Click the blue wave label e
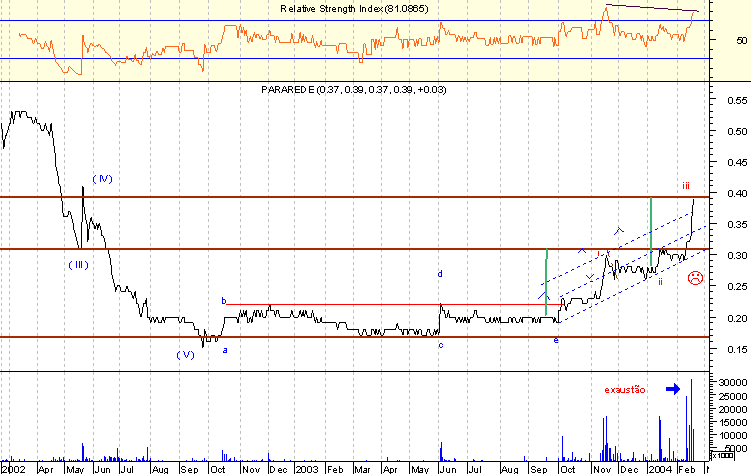This screenshot has width=751, height=474. click(556, 340)
